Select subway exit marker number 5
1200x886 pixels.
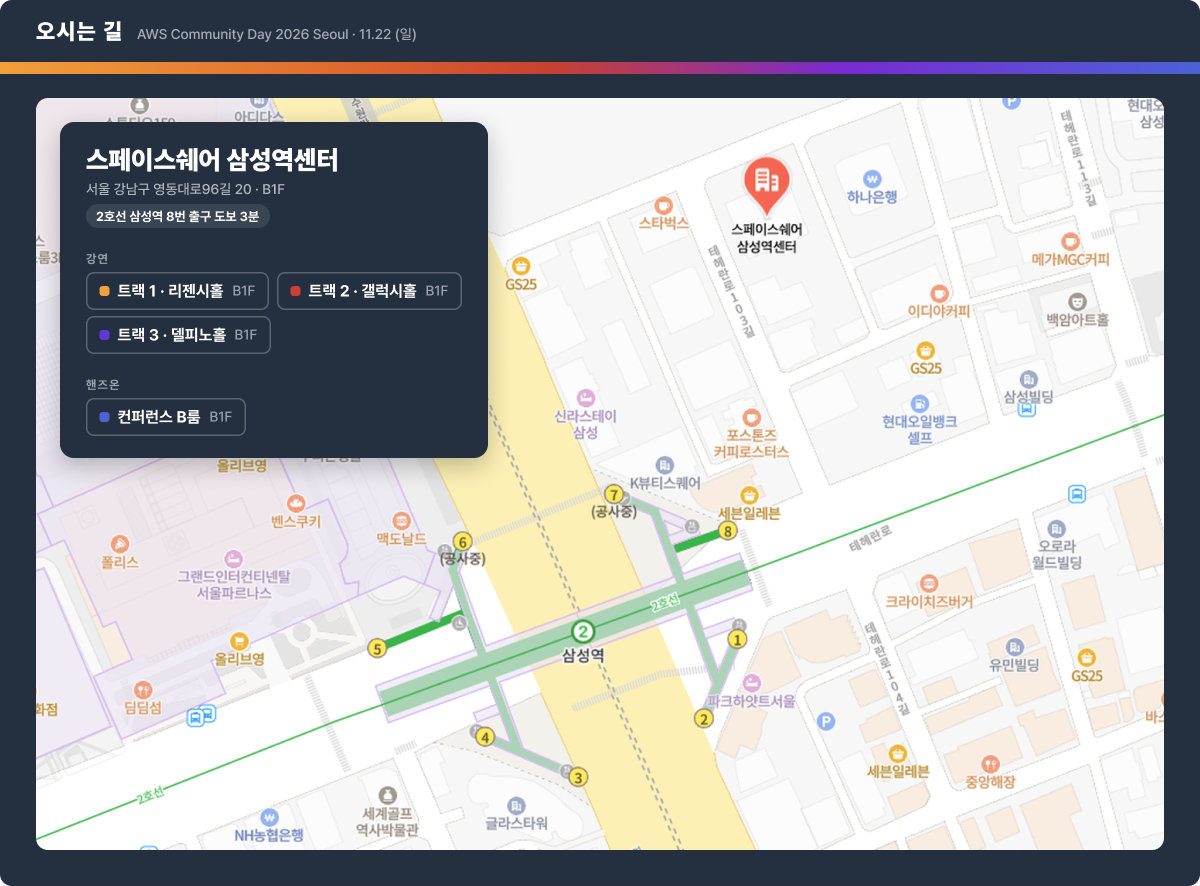click(x=377, y=649)
